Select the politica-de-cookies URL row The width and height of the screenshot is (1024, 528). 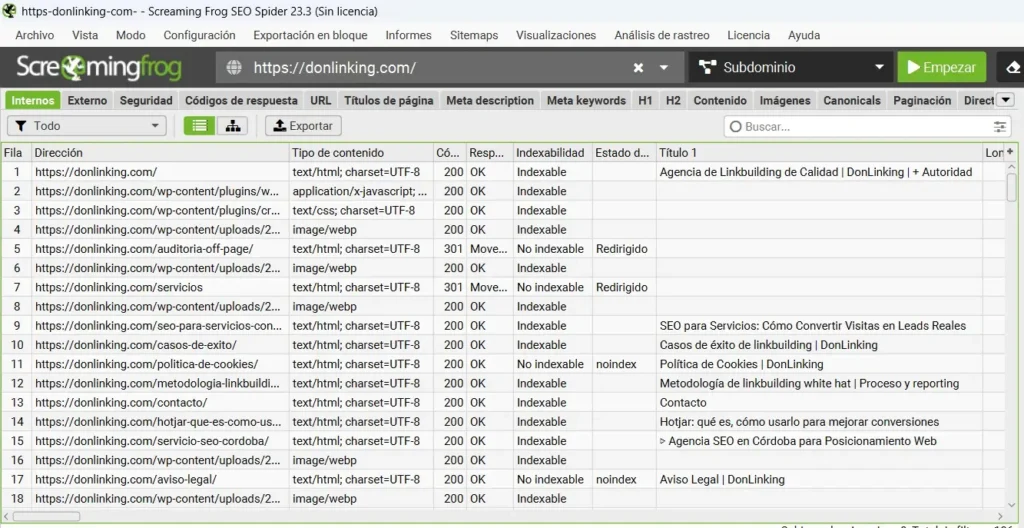[503, 364]
